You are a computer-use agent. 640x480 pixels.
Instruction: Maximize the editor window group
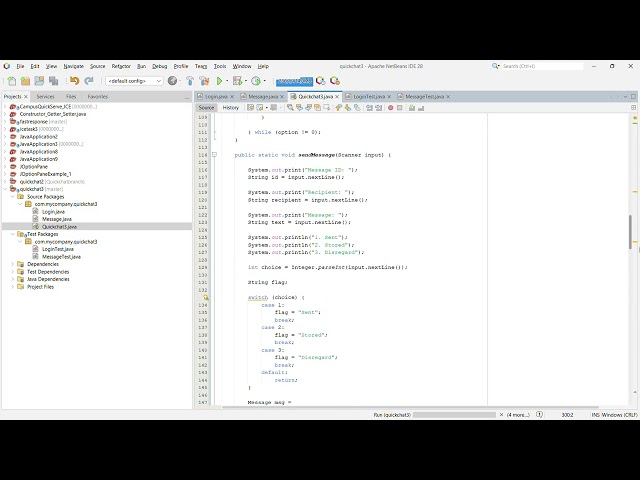click(x=633, y=97)
